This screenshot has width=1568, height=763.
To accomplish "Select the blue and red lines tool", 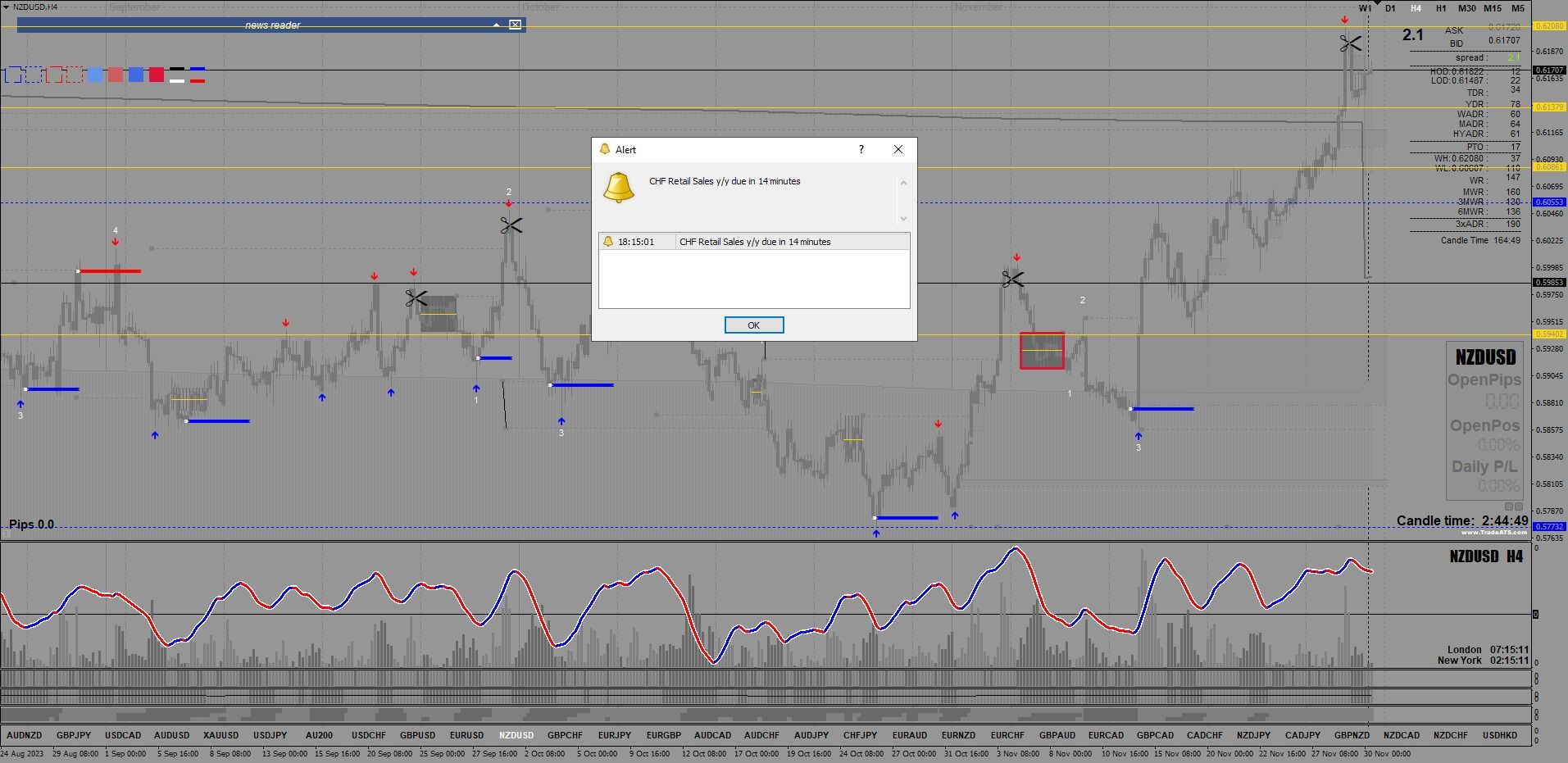I will (x=198, y=75).
